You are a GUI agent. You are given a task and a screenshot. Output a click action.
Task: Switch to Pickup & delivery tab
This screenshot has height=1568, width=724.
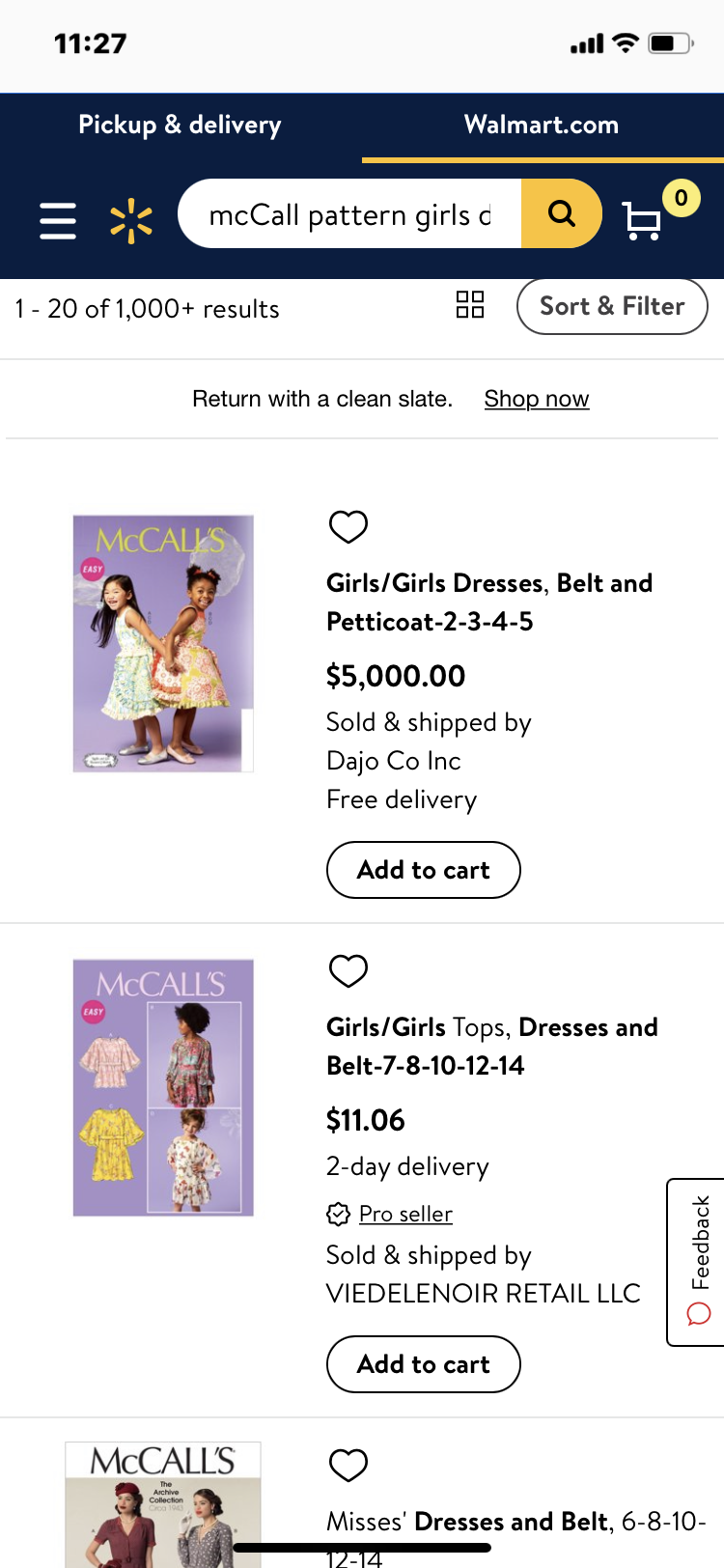(x=181, y=125)
